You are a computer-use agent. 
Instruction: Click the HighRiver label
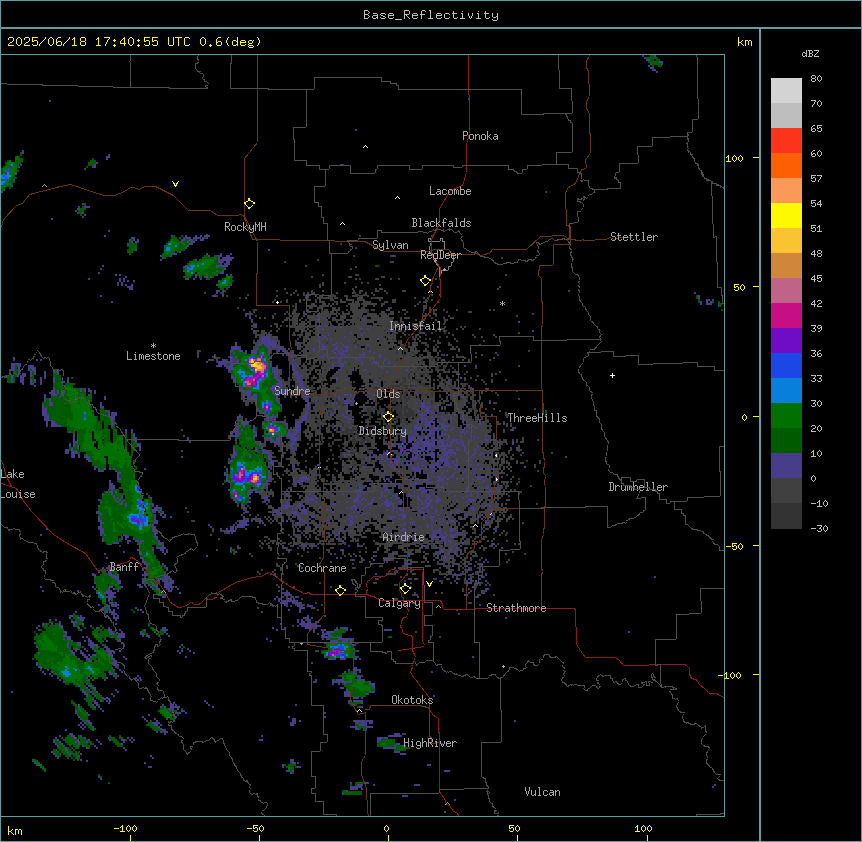[x=430, y=743]
